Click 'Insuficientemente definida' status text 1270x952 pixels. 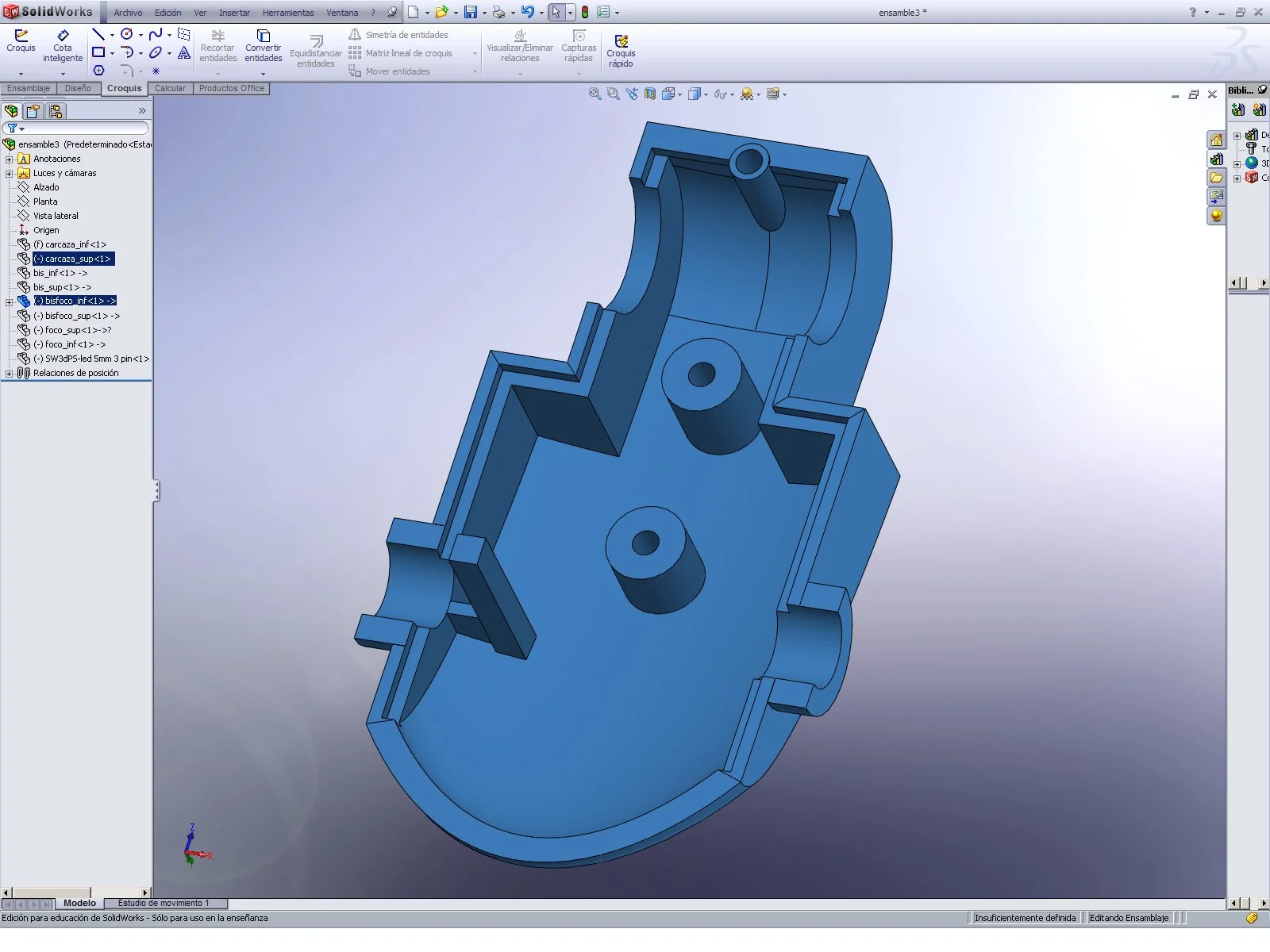(1025, 918)
